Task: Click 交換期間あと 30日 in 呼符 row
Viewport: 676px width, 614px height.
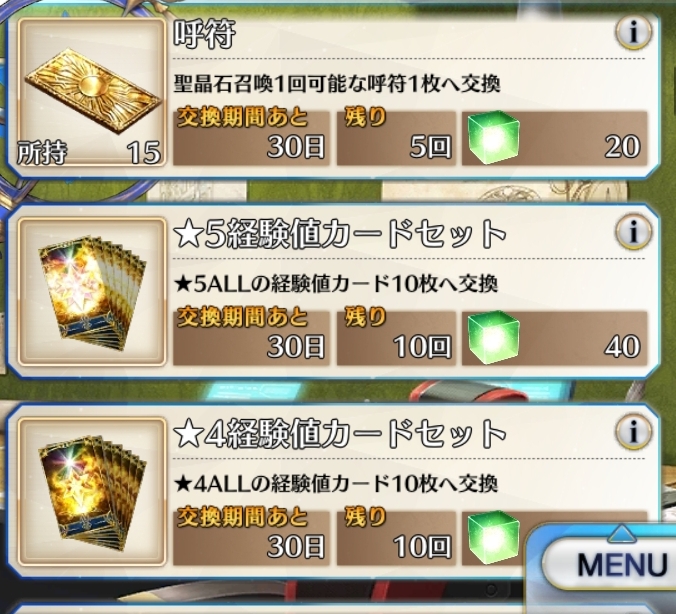Action: coord(251,138)
